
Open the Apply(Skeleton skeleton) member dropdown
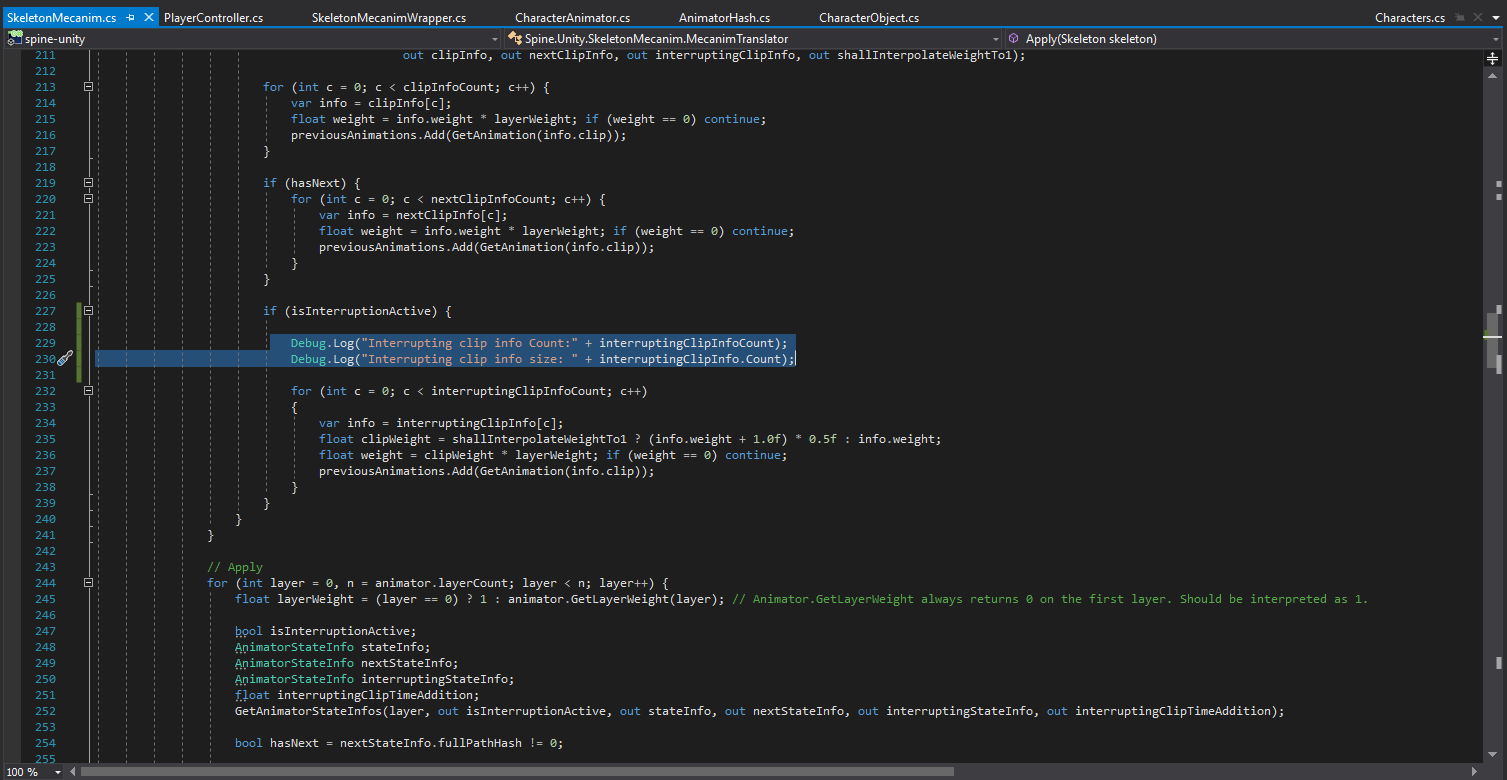(1489, 38)
